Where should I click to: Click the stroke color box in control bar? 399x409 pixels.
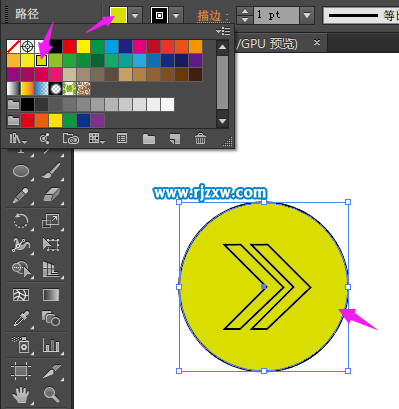159,15
